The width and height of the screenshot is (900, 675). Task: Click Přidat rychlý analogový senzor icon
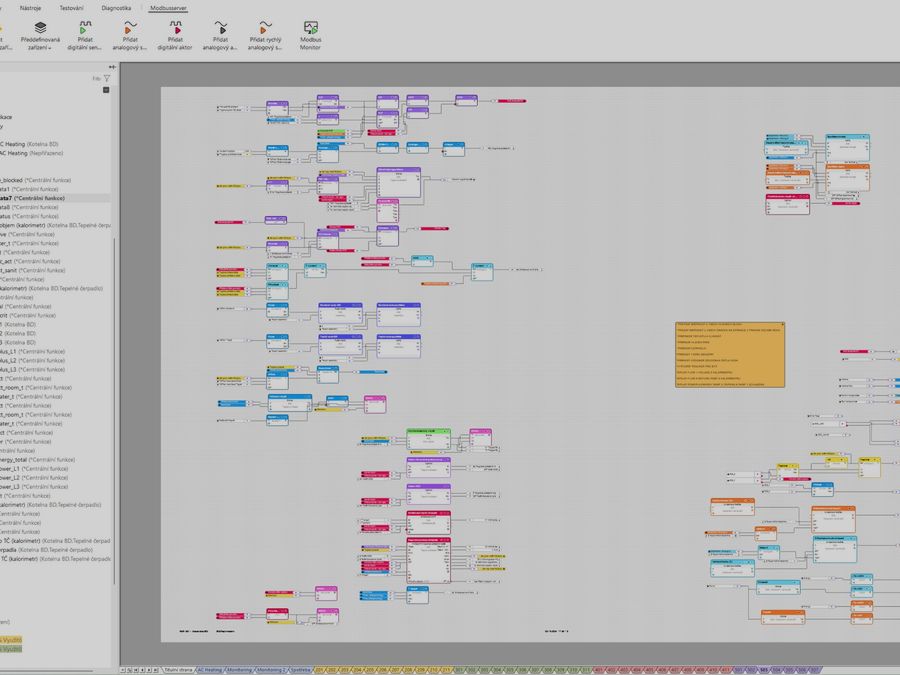[265, 28]
